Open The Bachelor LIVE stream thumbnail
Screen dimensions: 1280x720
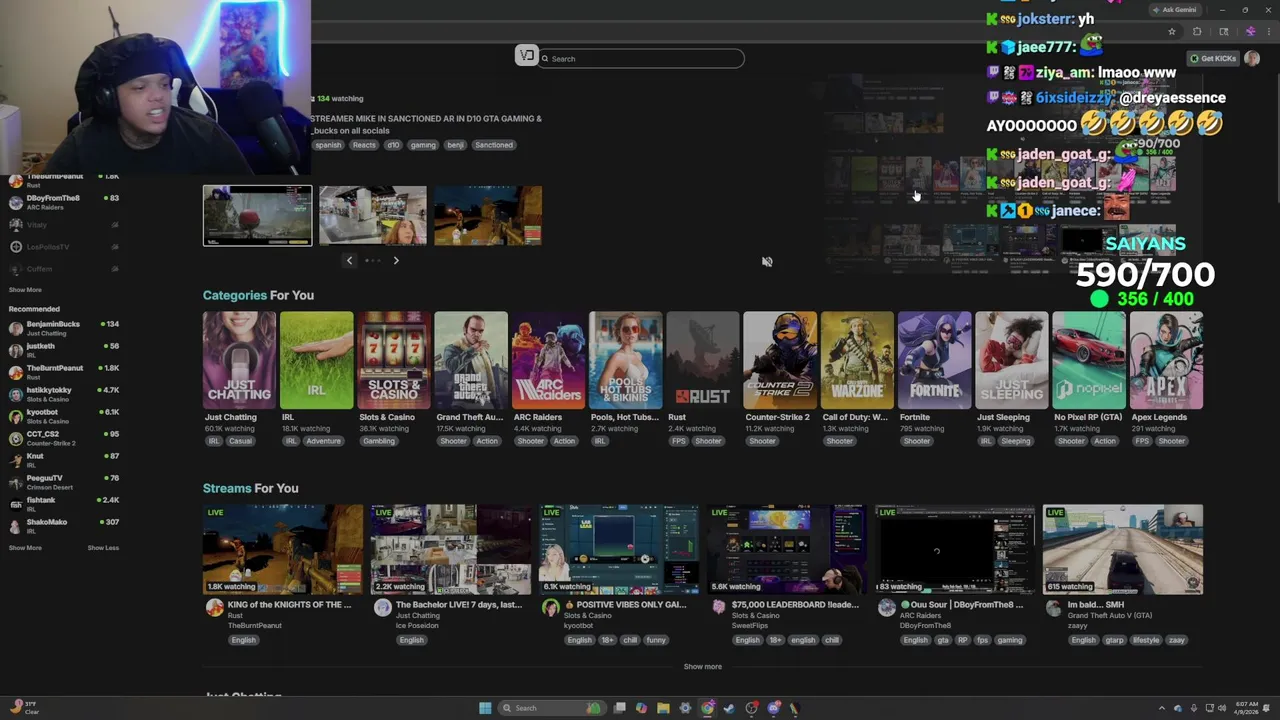point(451,549)
